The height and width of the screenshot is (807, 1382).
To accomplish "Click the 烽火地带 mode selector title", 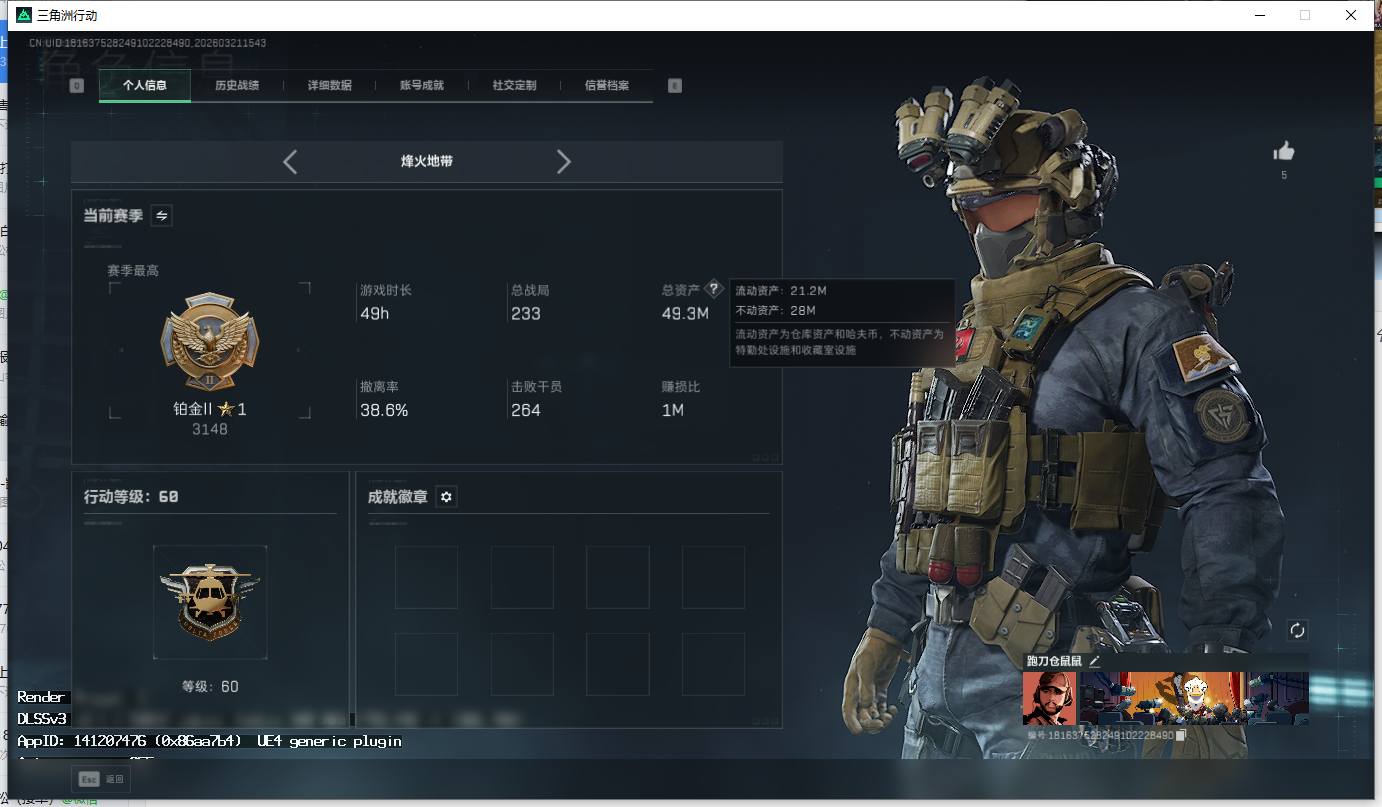I will 427,162.
